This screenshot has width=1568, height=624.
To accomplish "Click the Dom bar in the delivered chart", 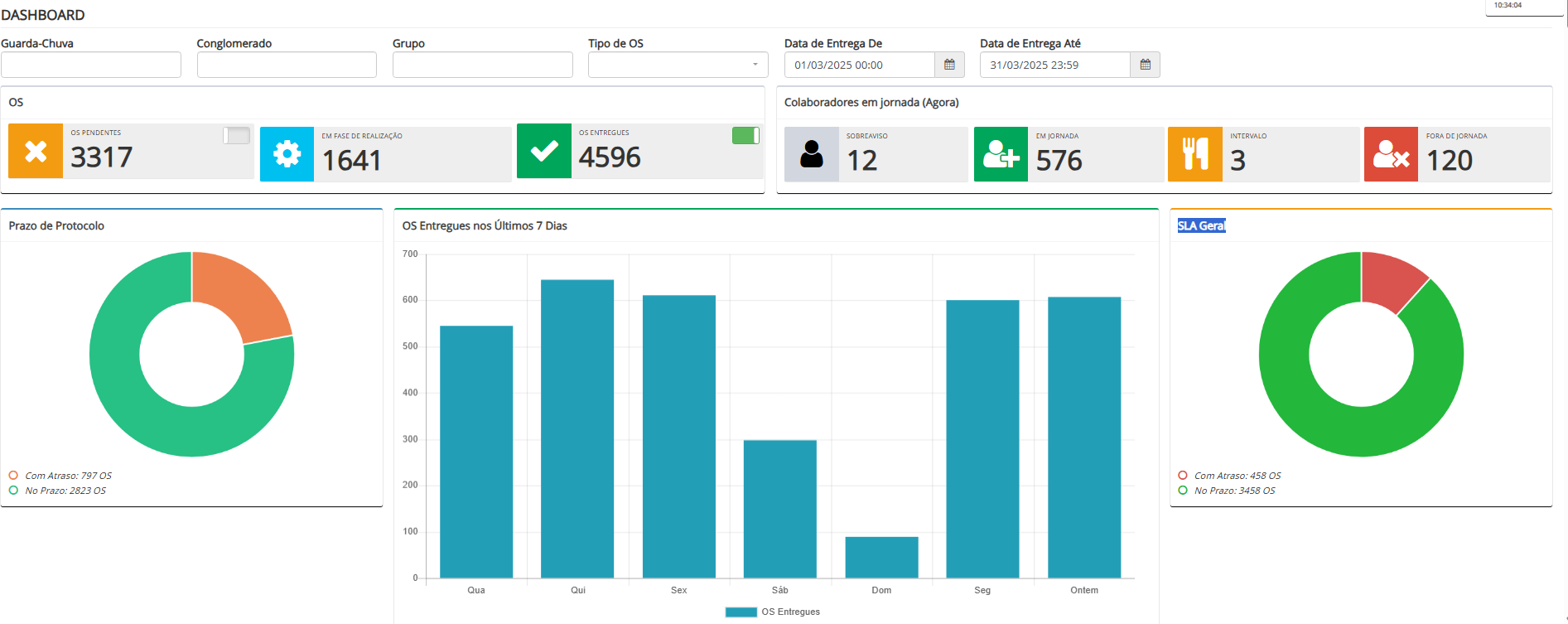I will click(881, 557).
